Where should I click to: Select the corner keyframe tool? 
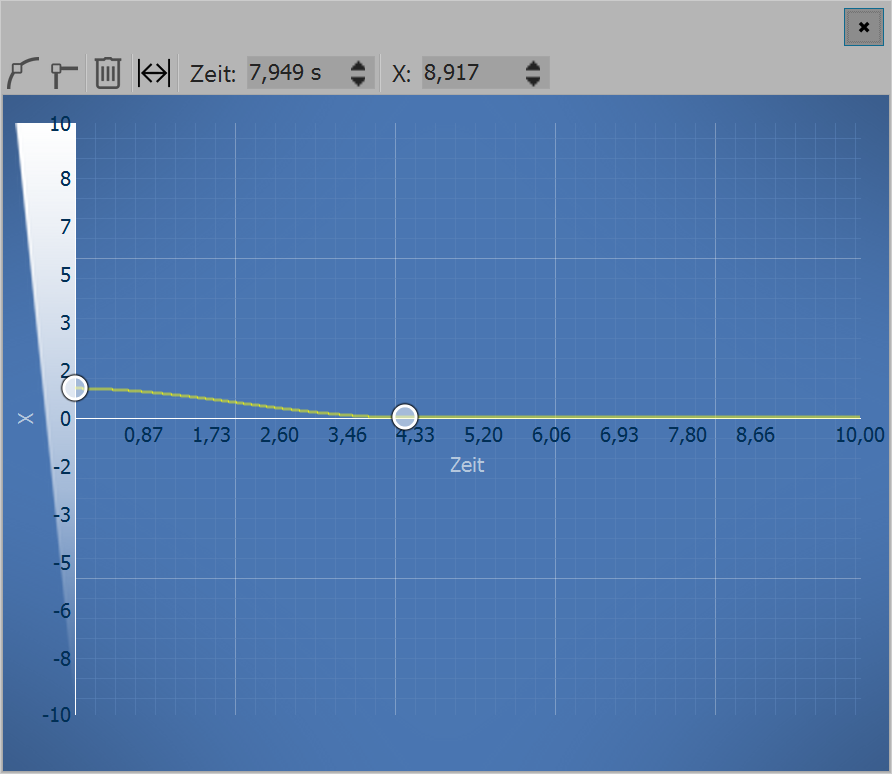(x=64, y=72)
